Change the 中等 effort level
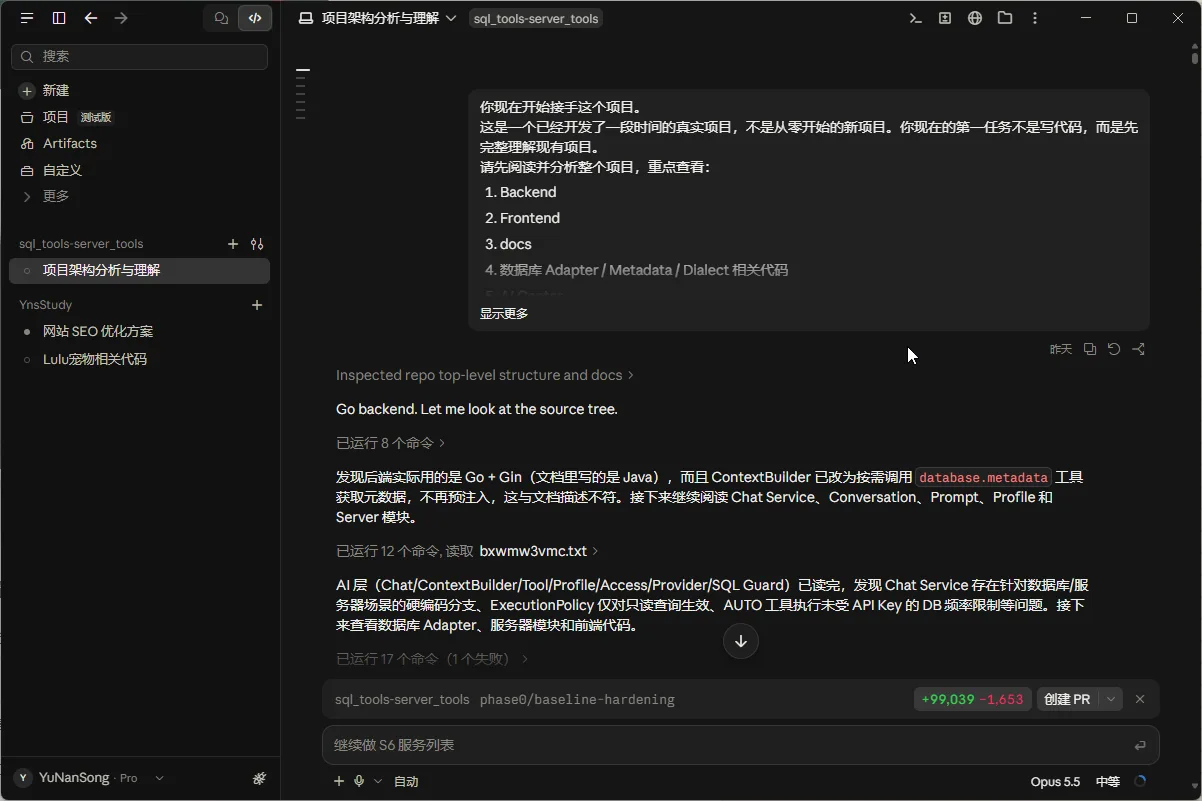This screenshot has width=1202, height=801. click(x=1108, y=782)
